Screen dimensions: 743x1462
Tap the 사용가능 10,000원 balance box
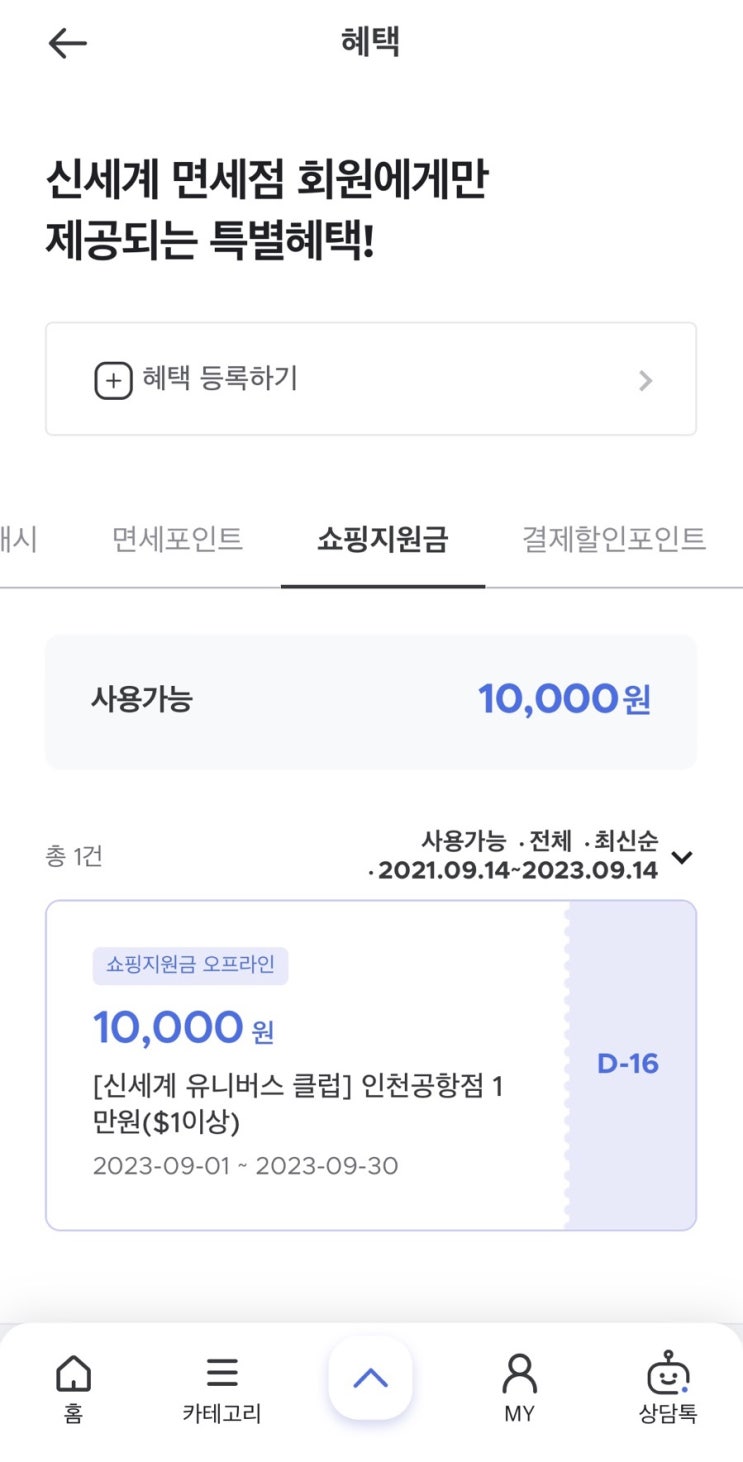pyautogui.click(x=370, y=701)
